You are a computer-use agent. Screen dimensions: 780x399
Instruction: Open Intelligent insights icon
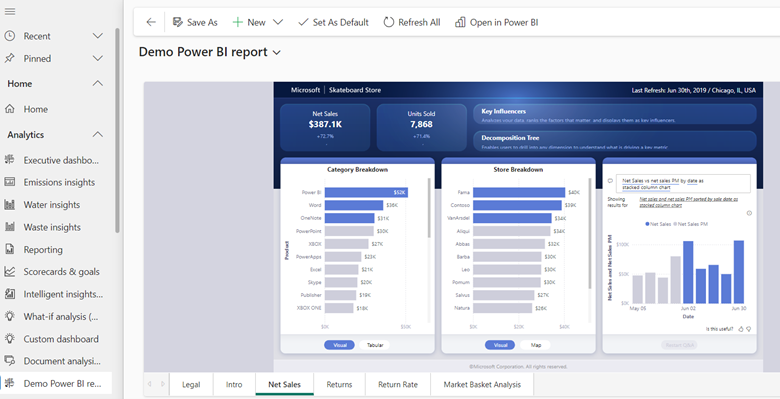point(9,294)
